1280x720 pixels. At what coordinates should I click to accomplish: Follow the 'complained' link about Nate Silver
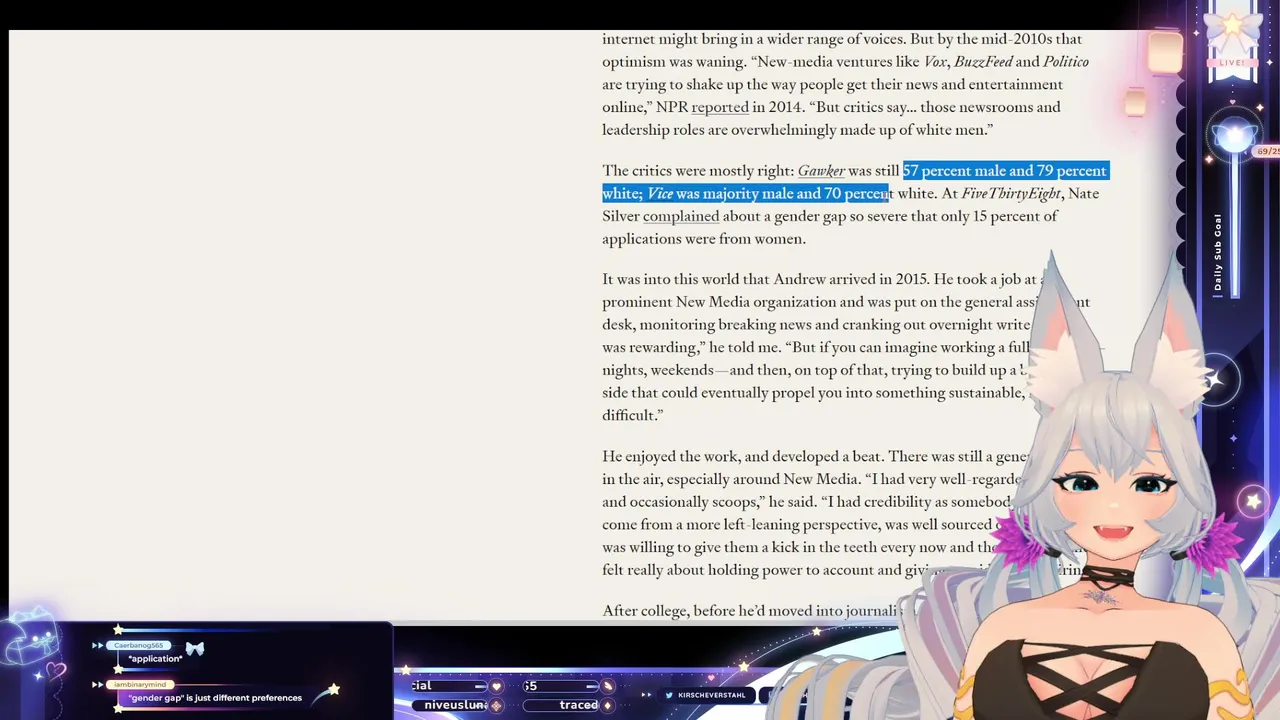coord(681,216)
